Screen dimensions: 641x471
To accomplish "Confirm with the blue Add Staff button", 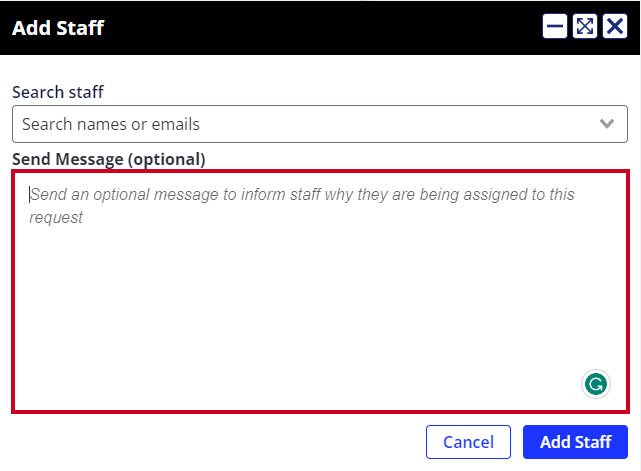I will (x=575, y=442).
